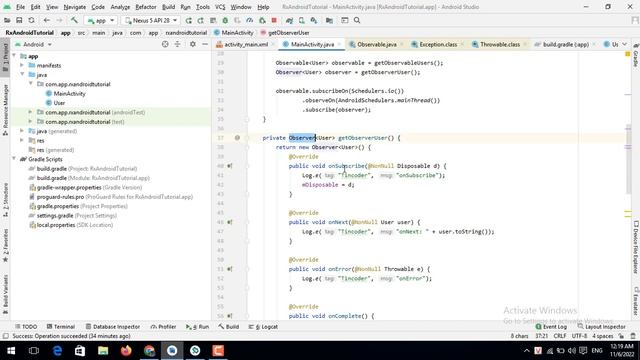Click the rxandroidtutorial breadcrumb item

(x=186, y=33)
